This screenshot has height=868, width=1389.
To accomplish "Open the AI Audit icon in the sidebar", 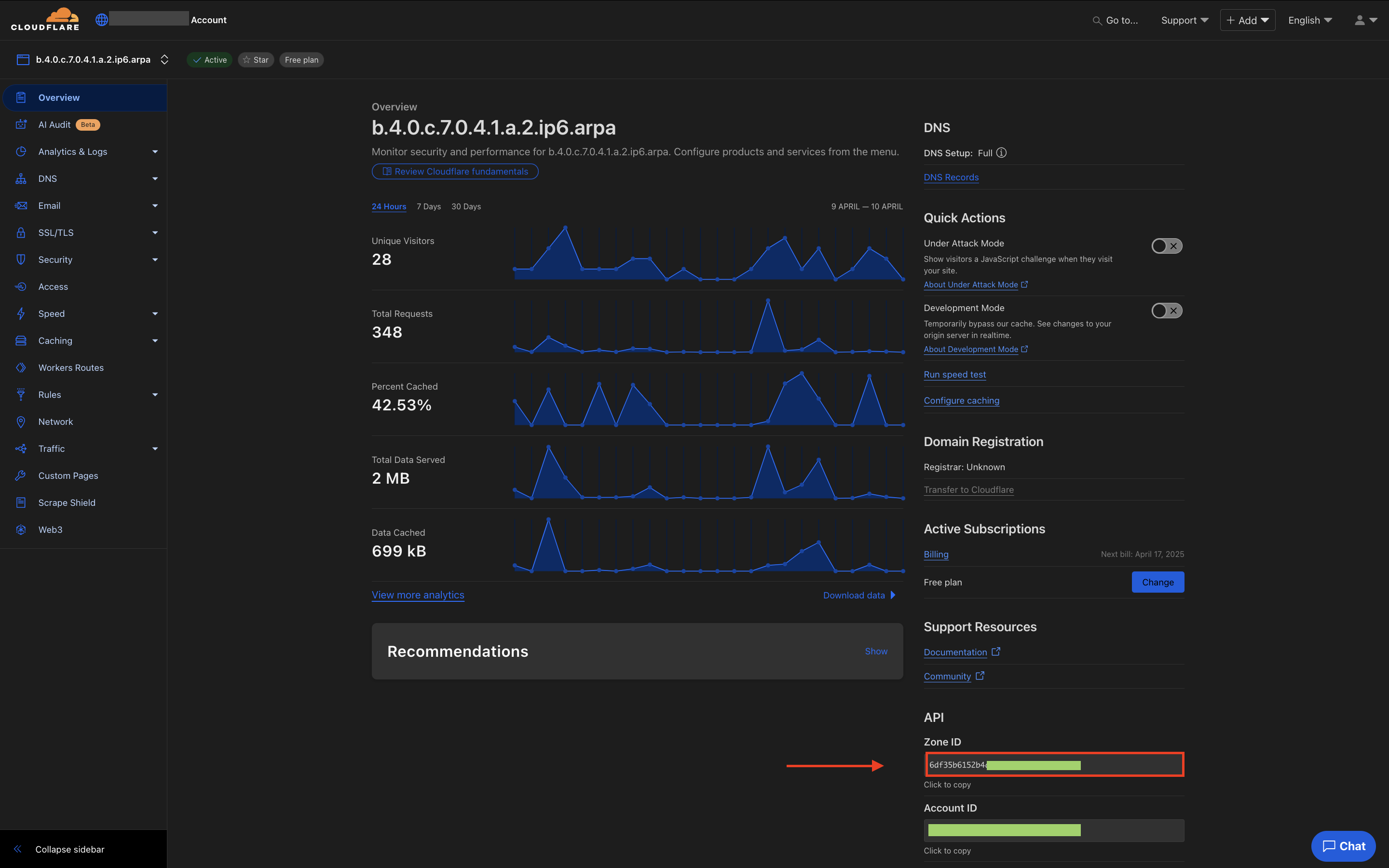I will pos(21,124).
